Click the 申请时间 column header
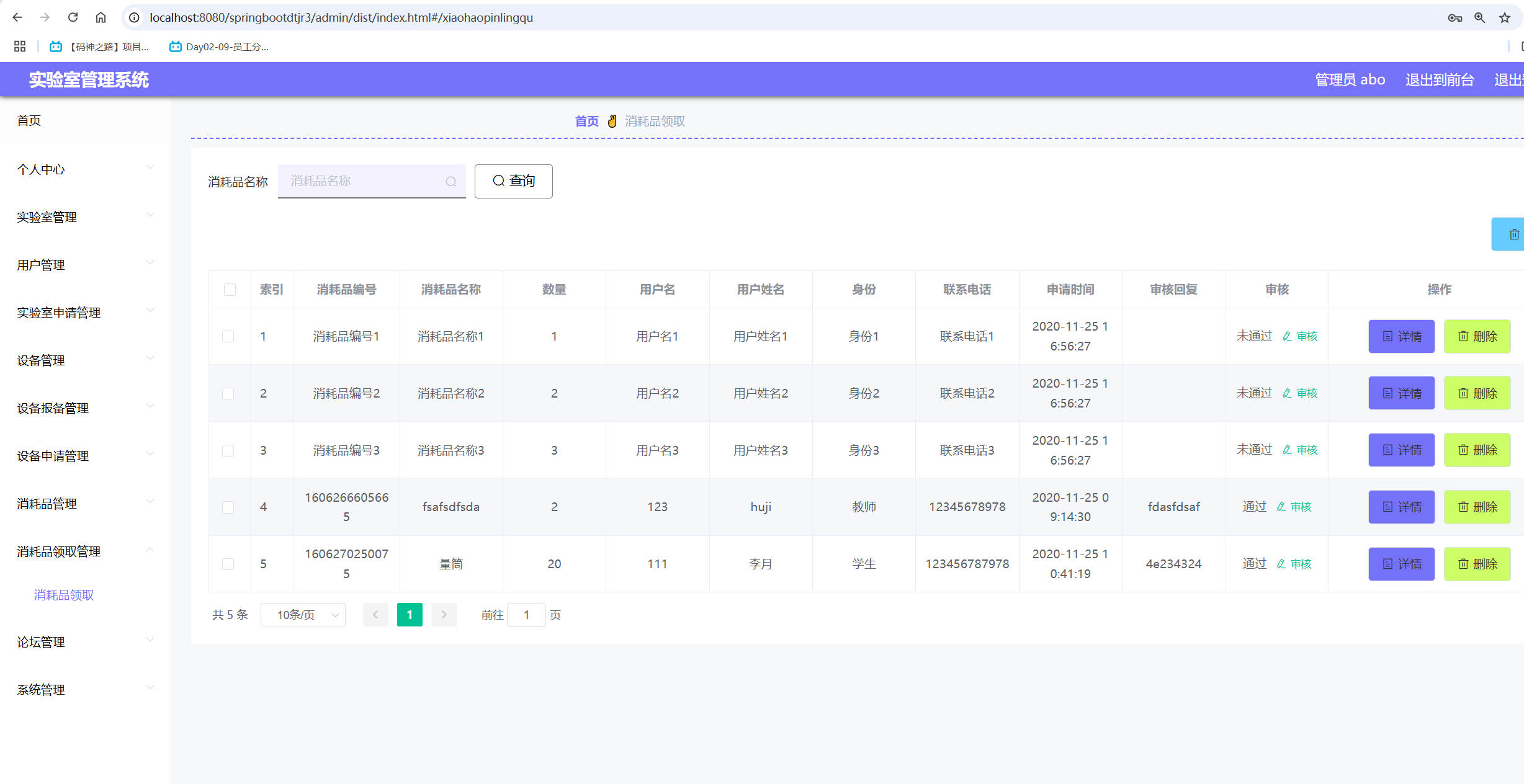 [x=1070, y=290]
